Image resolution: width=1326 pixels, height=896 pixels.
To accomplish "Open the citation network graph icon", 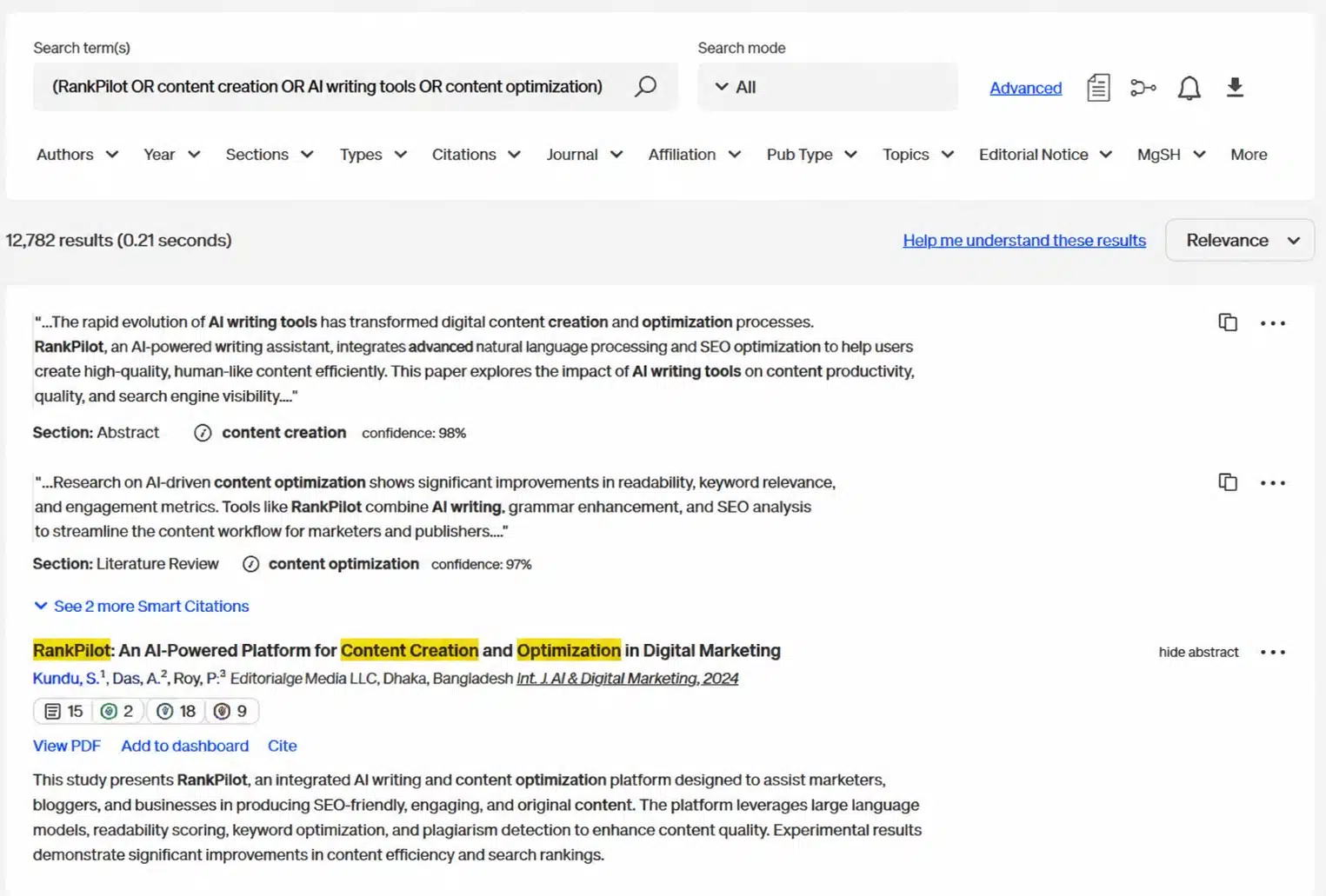I will point(1143,87).
